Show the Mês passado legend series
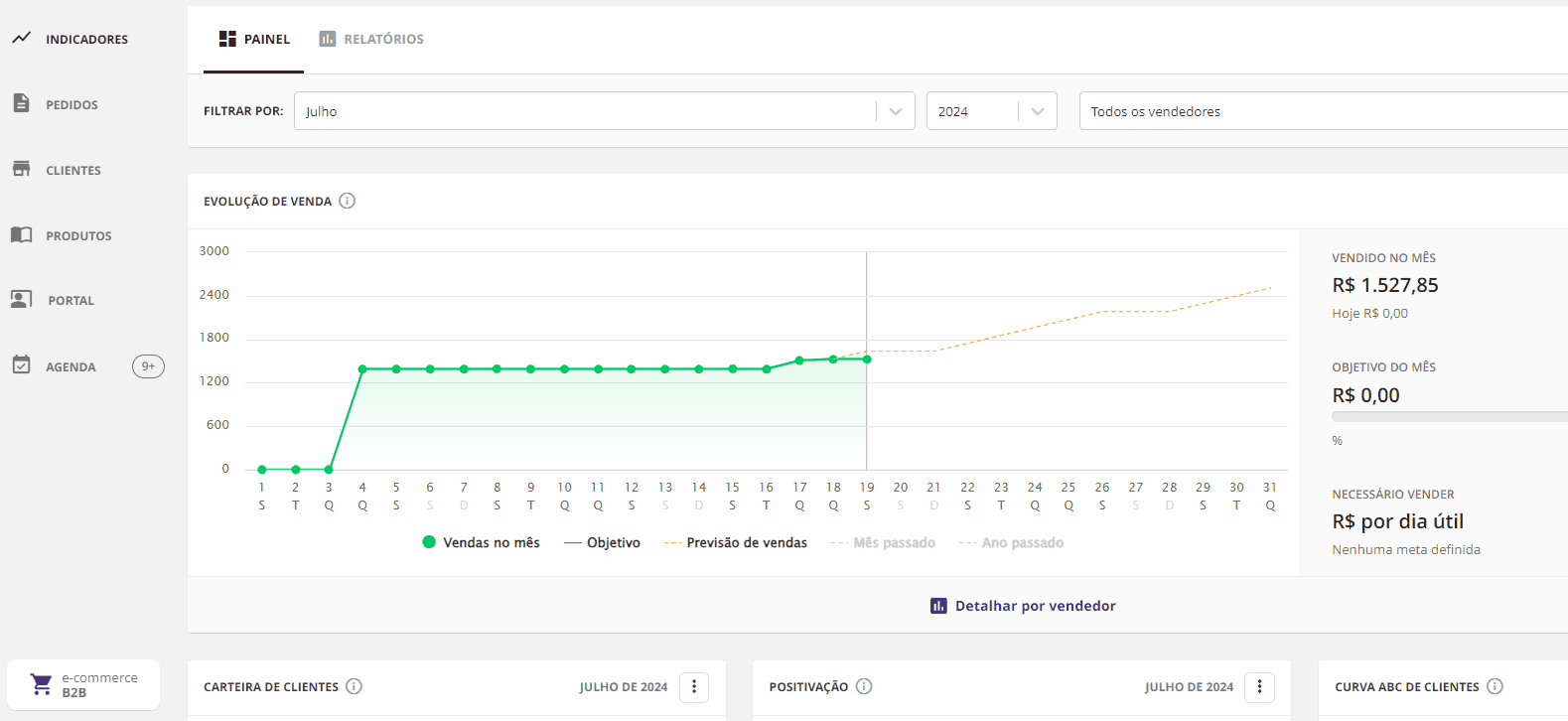 pyautogui.click(x=884, y=542)
